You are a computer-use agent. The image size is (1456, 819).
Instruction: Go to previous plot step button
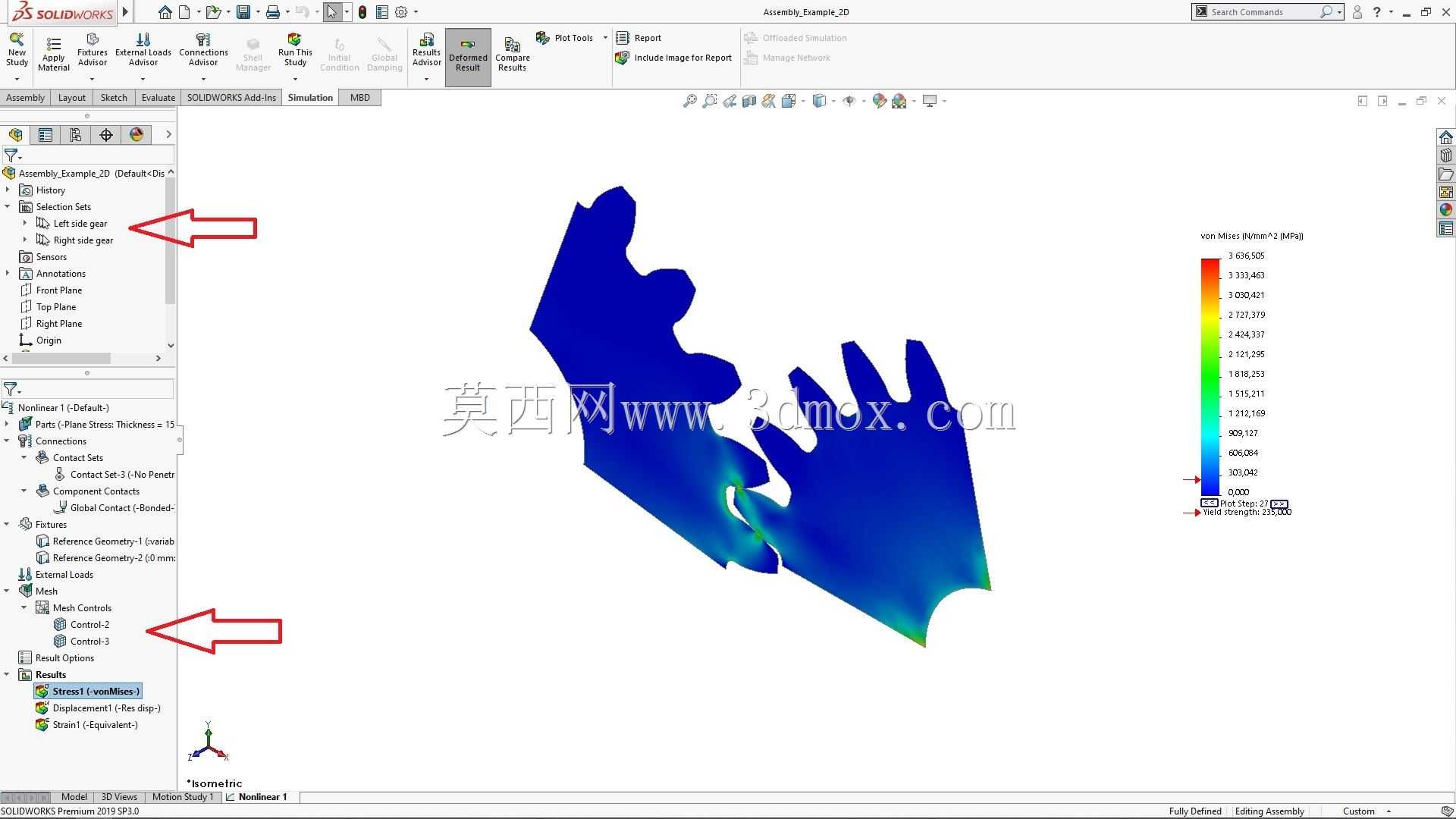(x=1210, y=504)
